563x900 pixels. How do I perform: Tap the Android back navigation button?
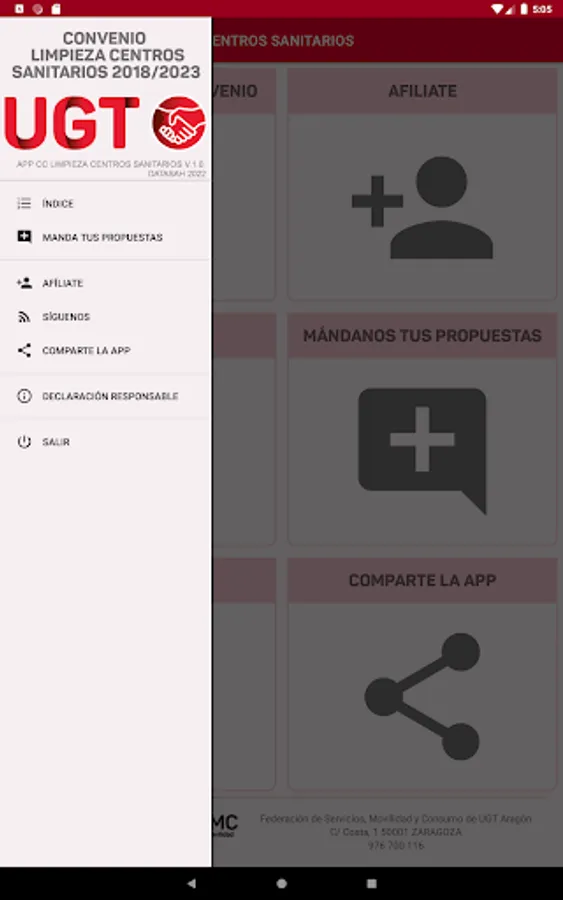click(191, 883)
